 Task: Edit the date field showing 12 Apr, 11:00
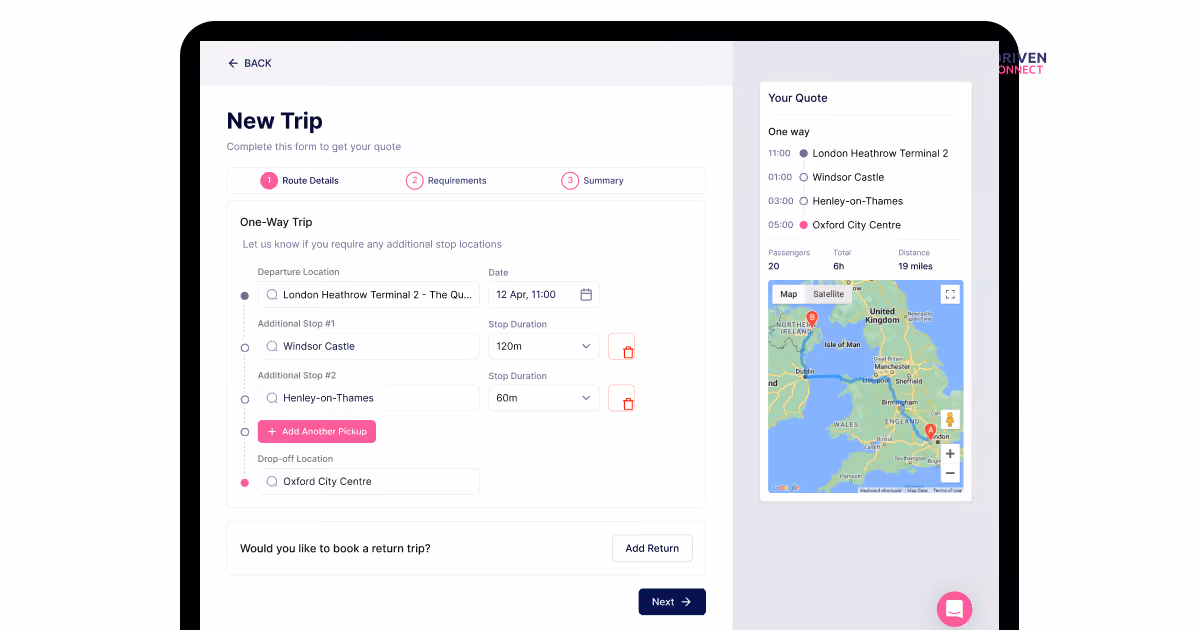[x=543, y=294]
